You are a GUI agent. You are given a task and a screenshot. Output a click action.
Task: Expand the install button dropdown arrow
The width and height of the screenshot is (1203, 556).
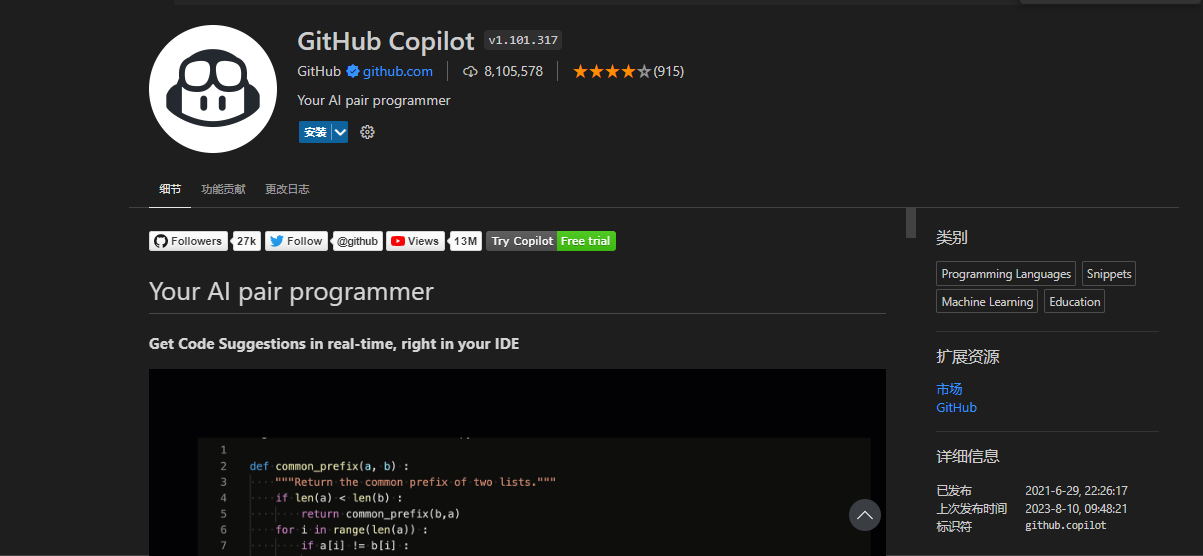340,132
